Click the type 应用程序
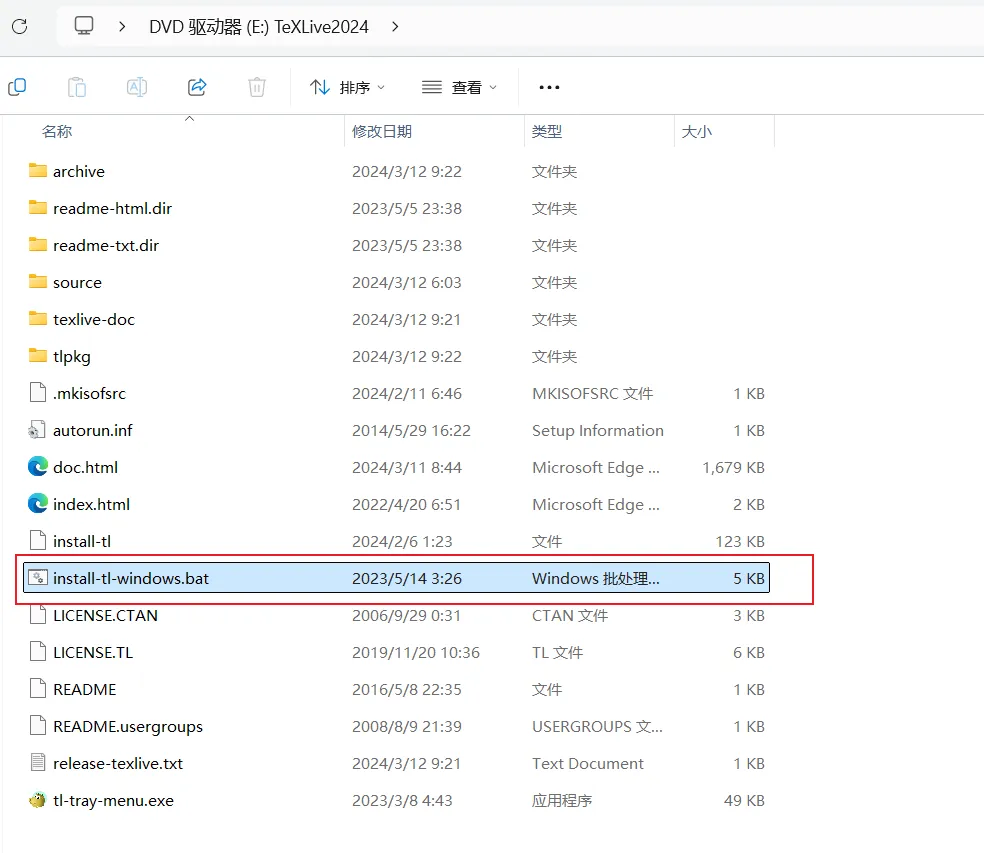 click(562, 800)
